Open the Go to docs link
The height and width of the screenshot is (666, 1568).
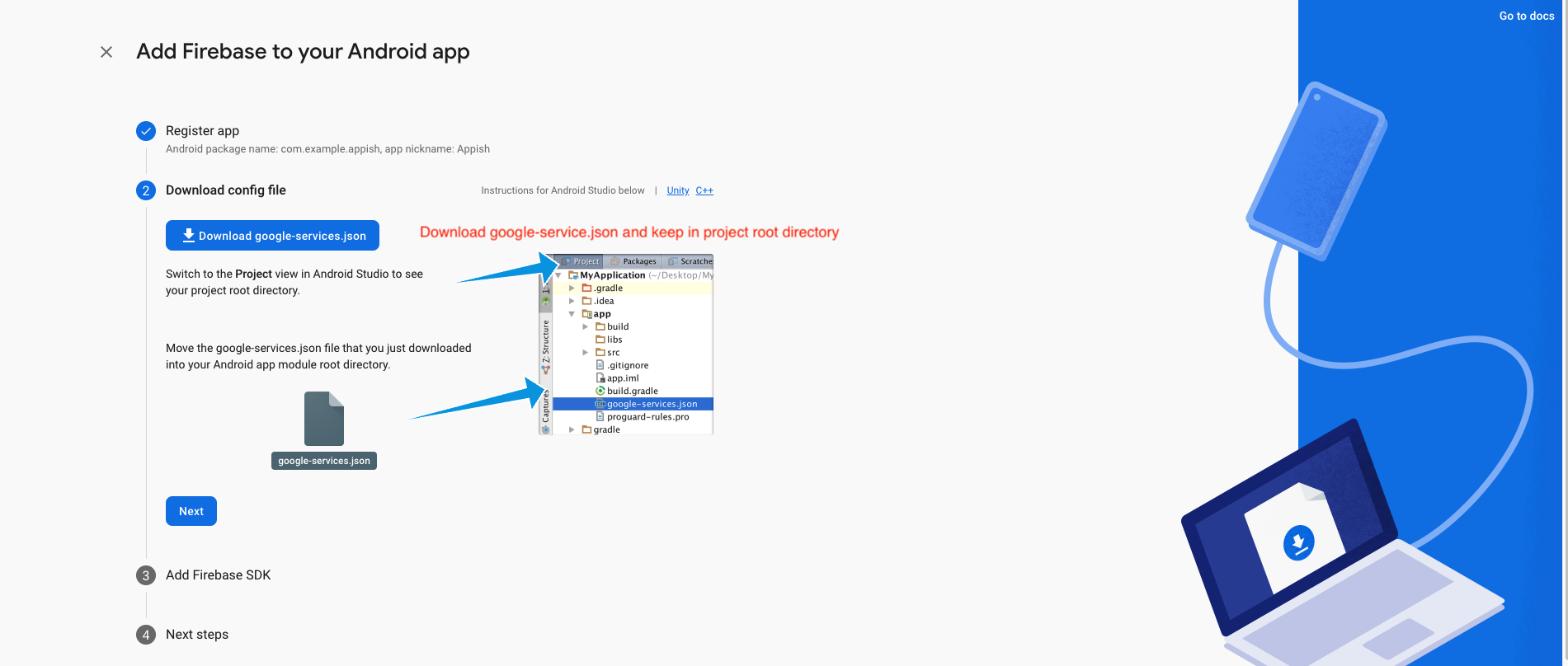(1526, 16)
